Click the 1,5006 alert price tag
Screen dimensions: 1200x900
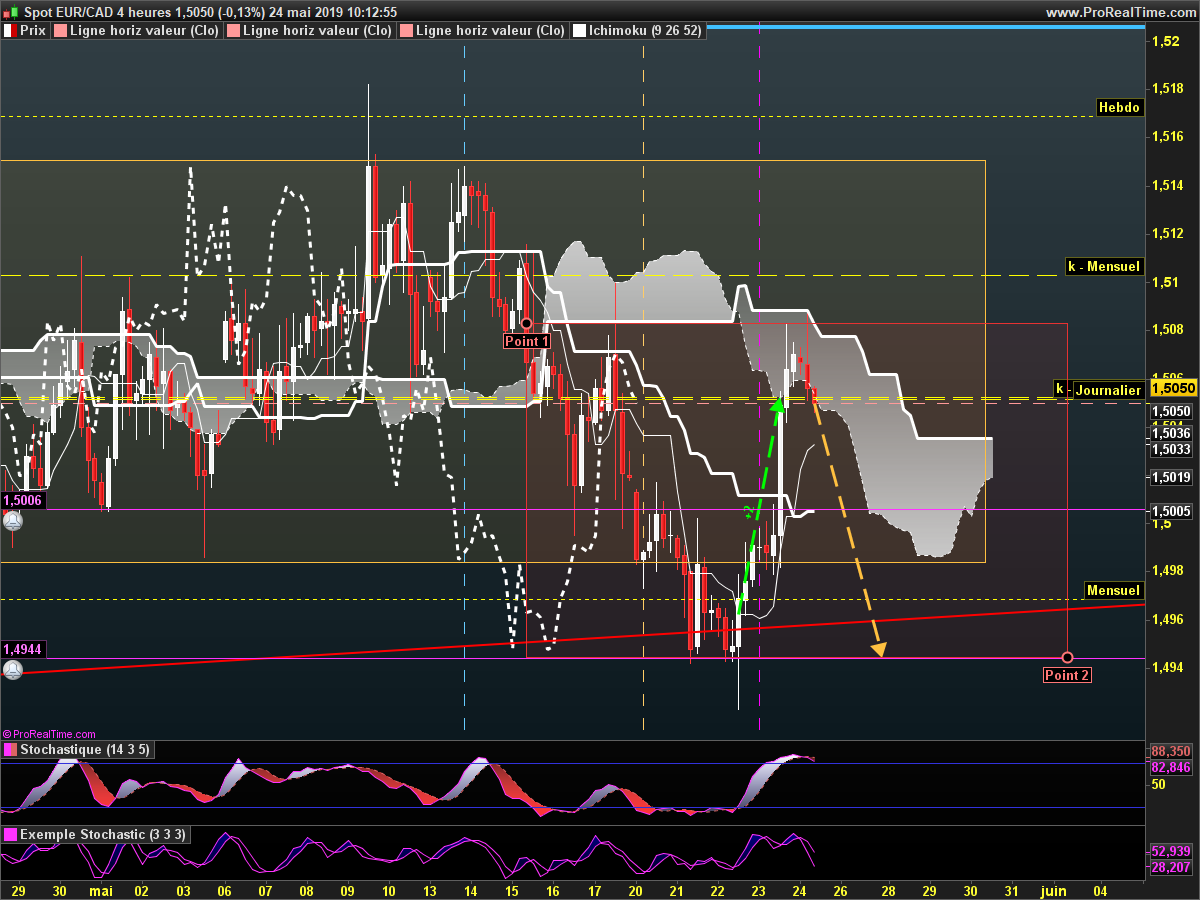click(24, 500)
